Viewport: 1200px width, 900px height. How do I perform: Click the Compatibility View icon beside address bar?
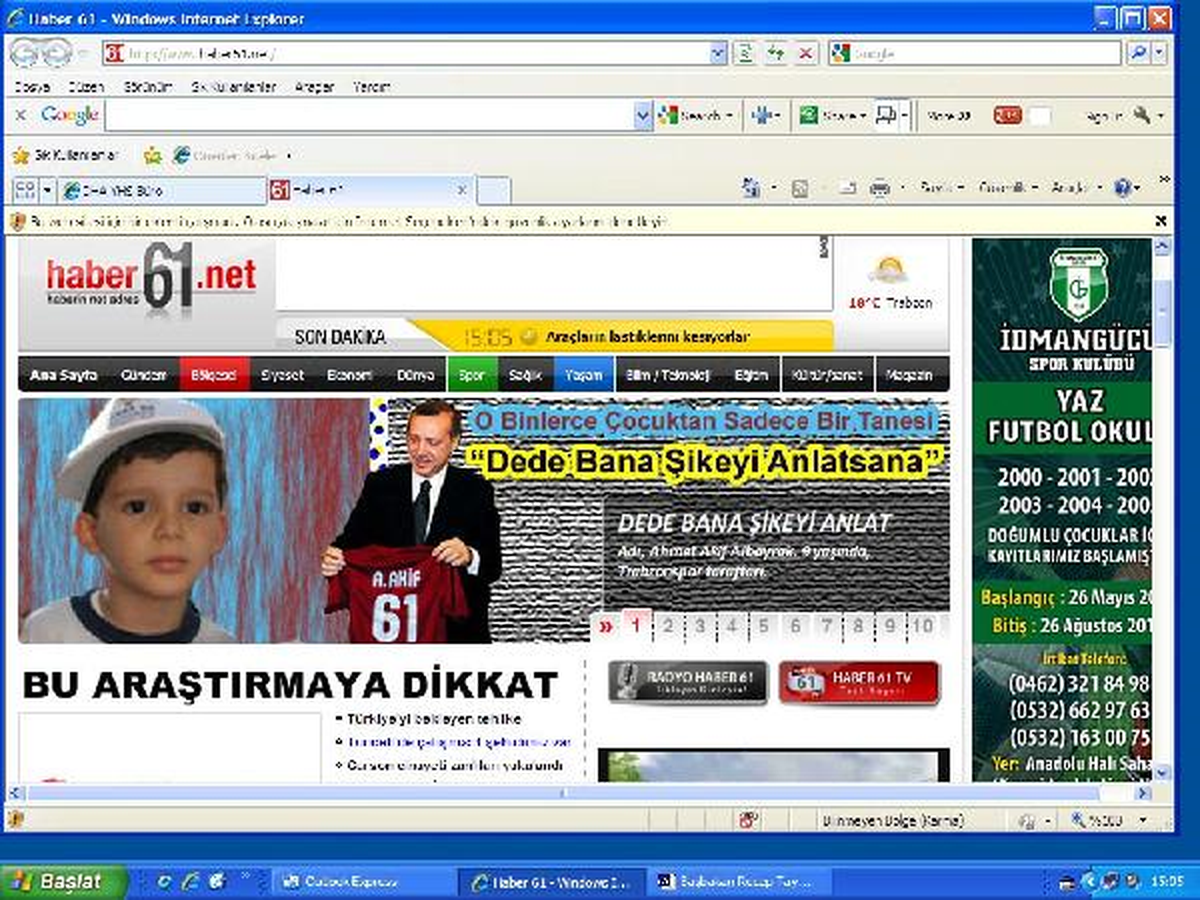coord(744,53)
